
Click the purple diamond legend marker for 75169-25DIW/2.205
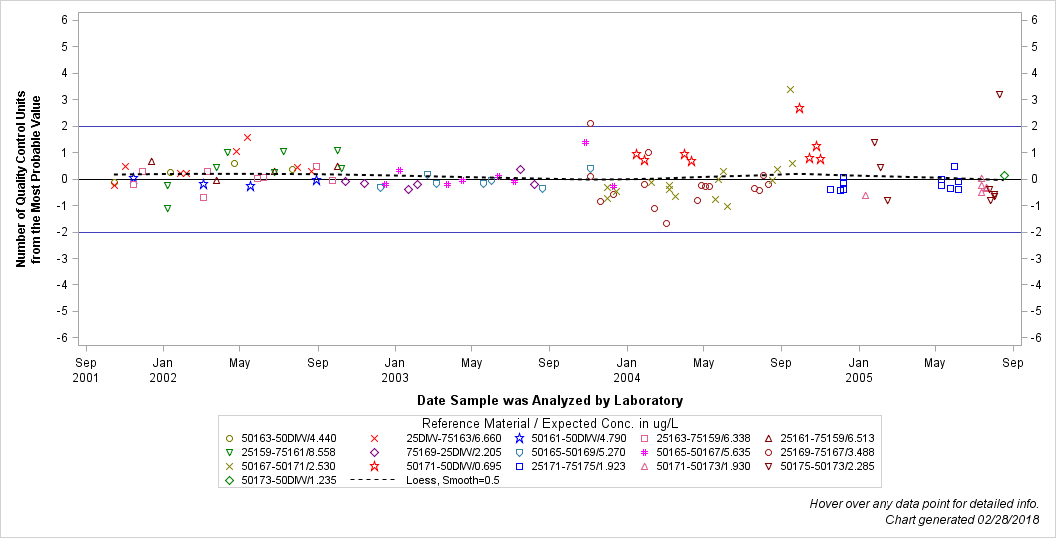[x=375, y=452]
